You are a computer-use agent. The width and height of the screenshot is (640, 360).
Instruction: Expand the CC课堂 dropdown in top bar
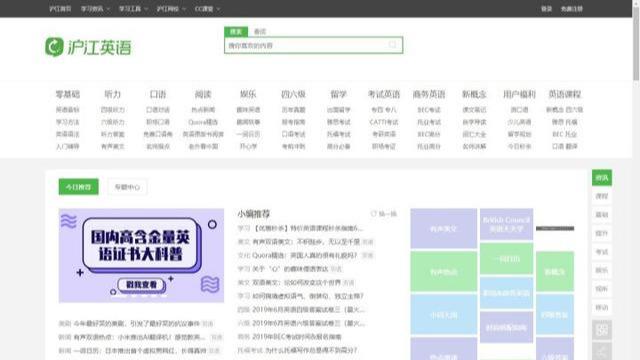pyautogui.click(x=207, y=9)
